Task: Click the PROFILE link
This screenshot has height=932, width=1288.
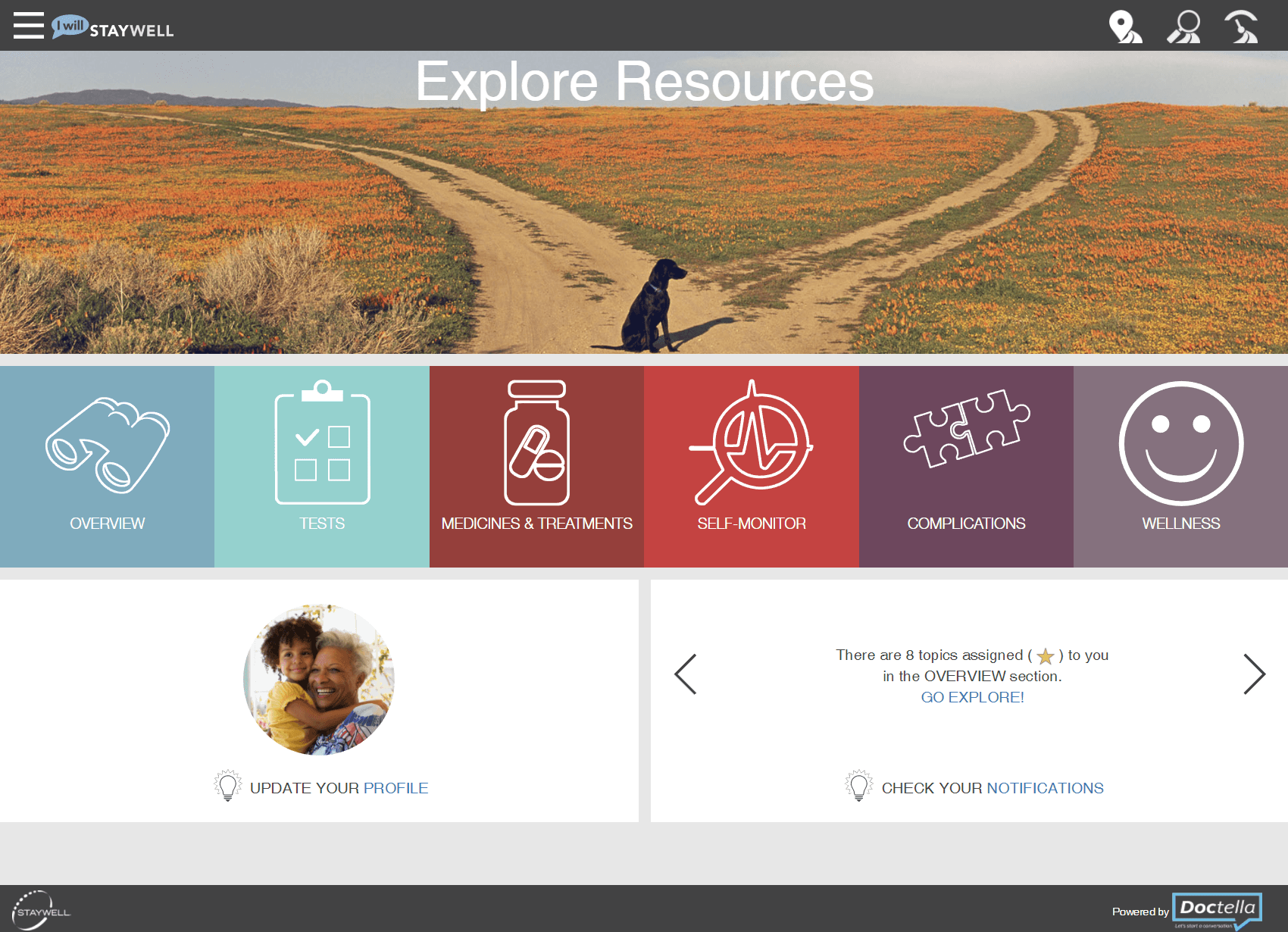Action: coord(395,788)
